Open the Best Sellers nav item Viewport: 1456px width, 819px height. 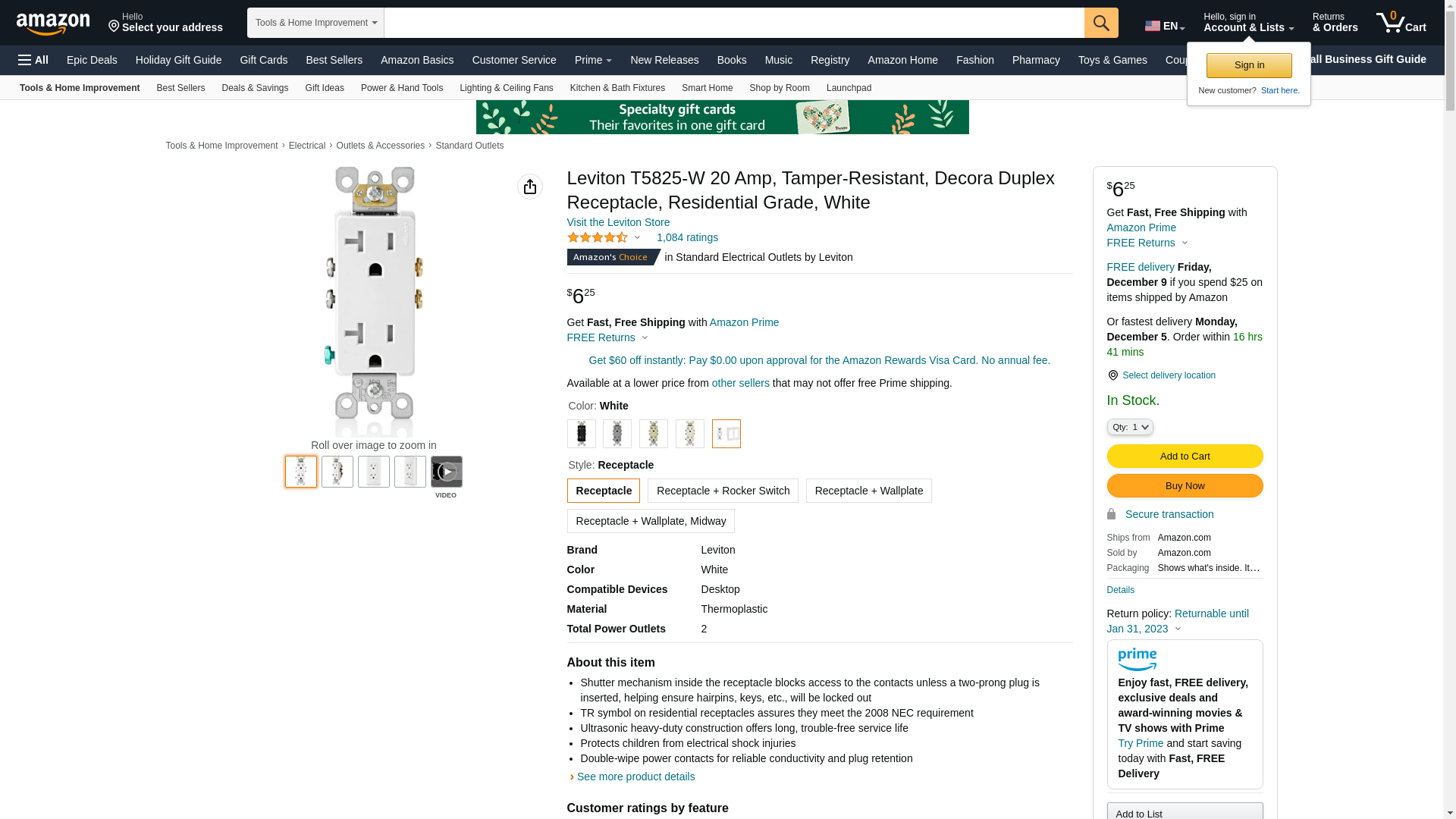coord(334,60)
